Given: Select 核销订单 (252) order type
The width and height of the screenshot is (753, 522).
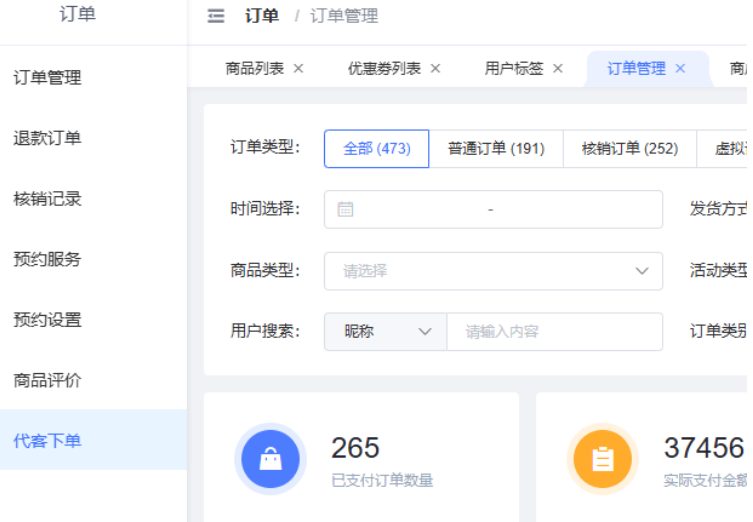Looking at the screenshot, I should (x=630, y=149).
